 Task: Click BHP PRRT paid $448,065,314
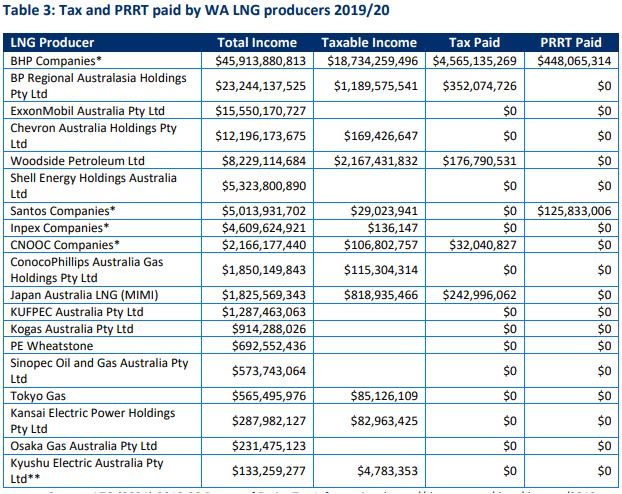pyautogui.click(x=574, y=61)
